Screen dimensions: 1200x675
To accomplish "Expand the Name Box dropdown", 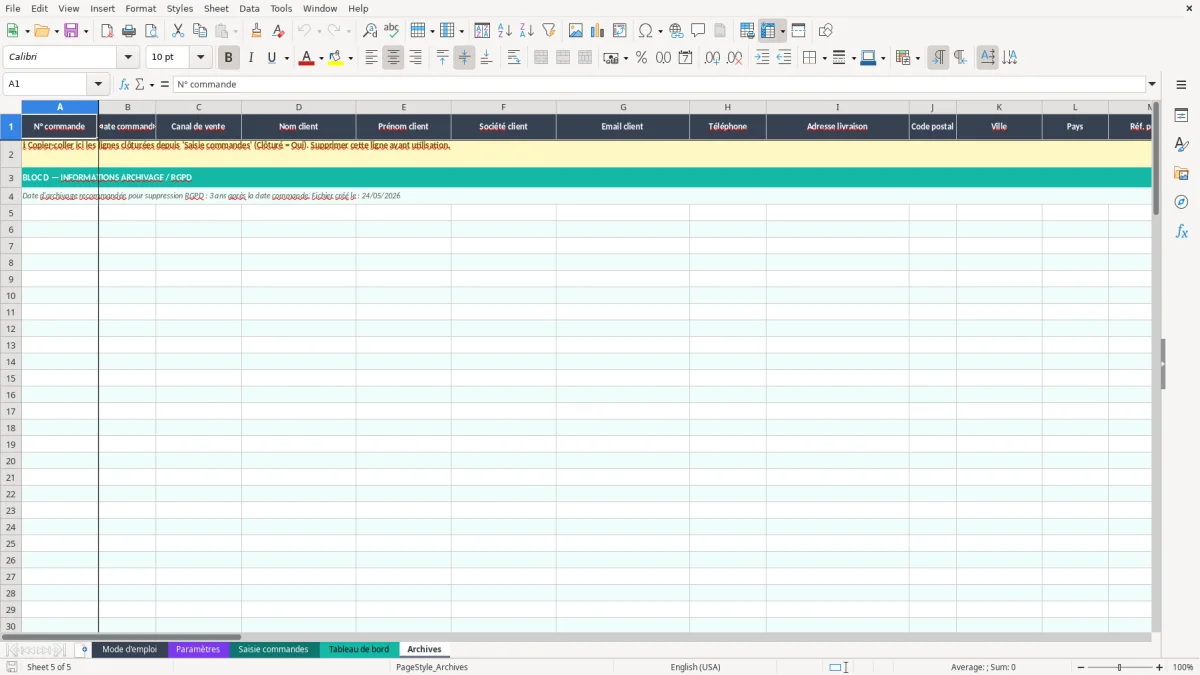I will pos(98,85).
